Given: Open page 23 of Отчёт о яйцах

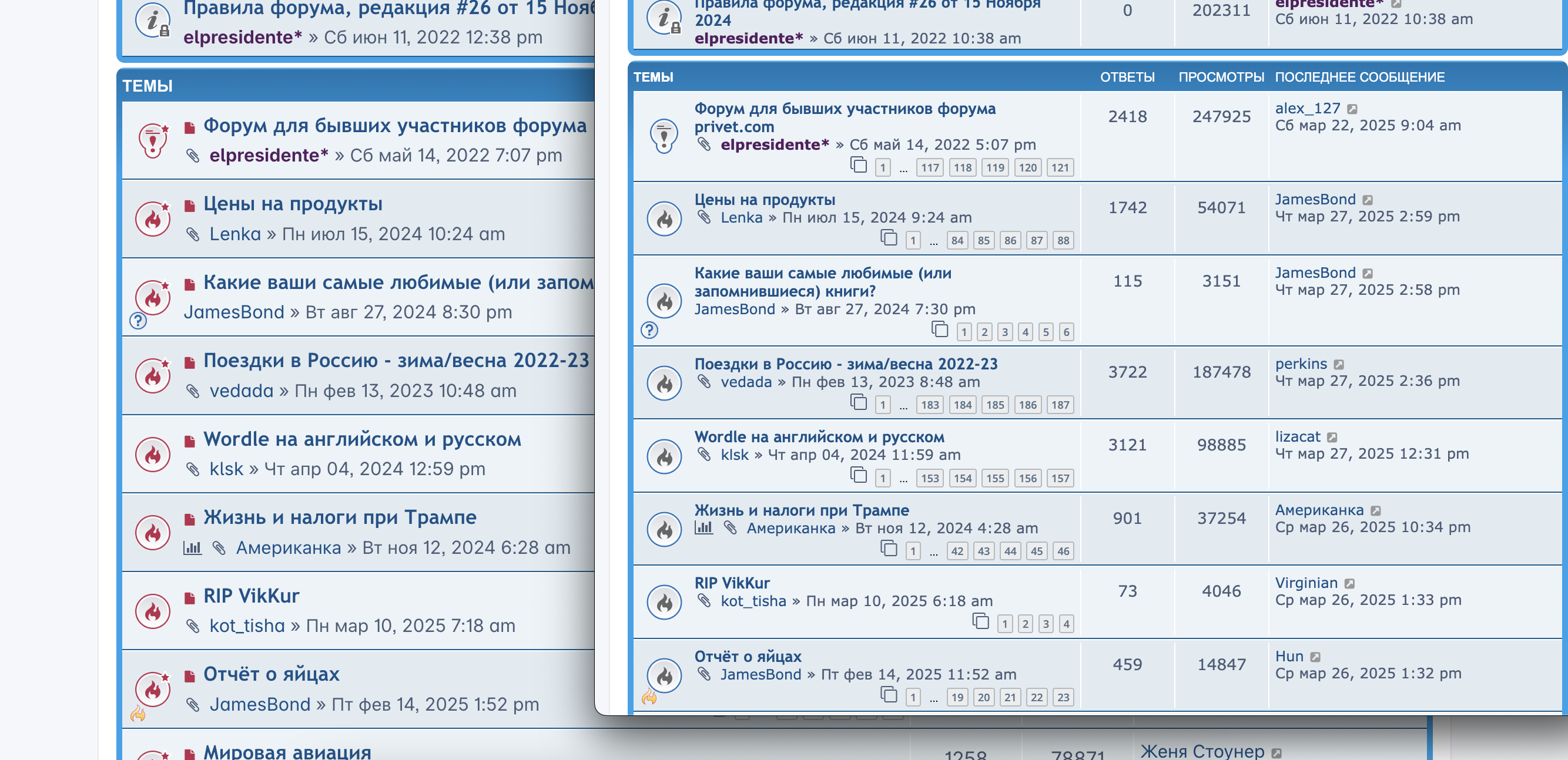Looking at the screenshot, I should coord(1063,697).
